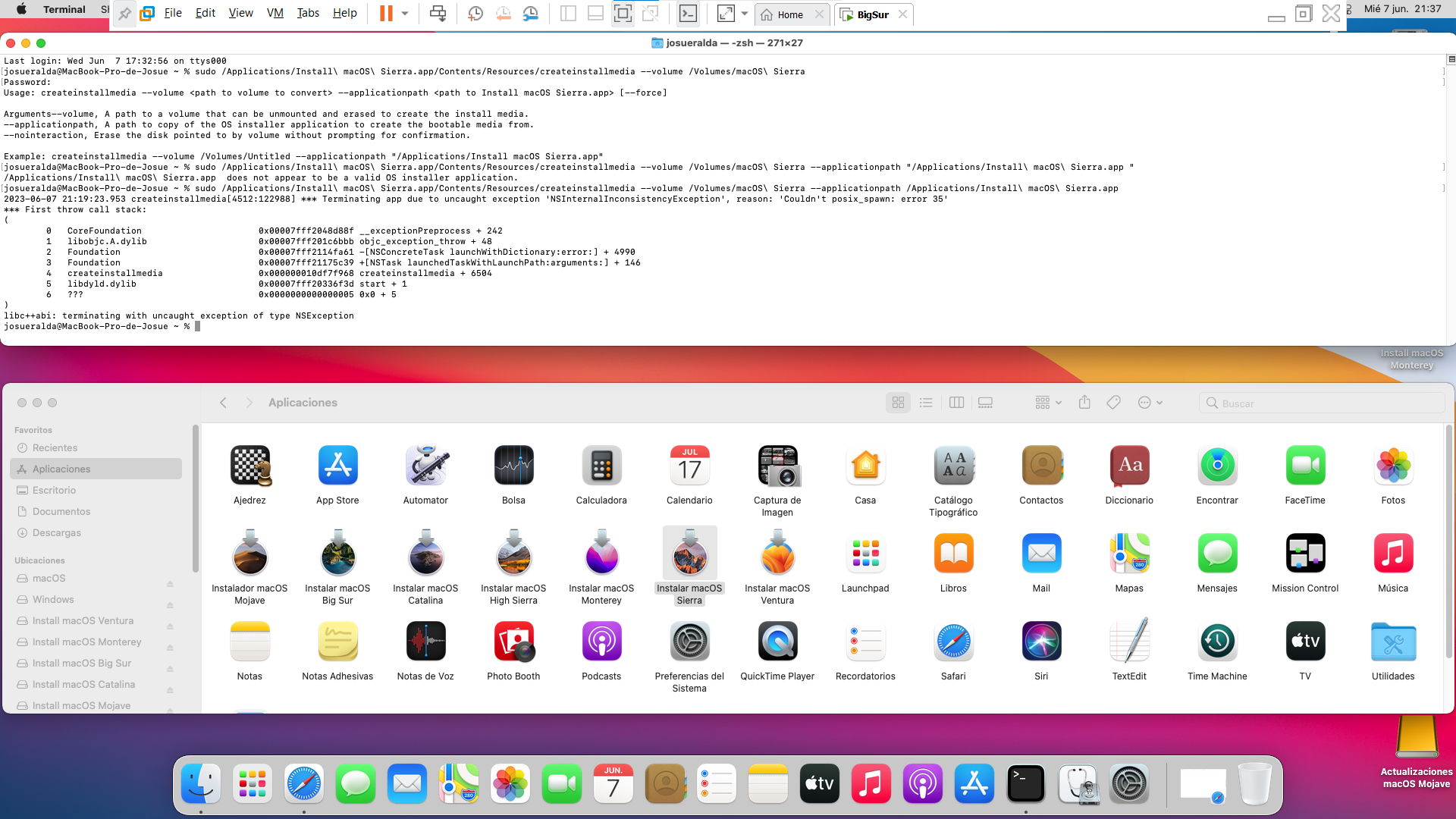Click the Finder share toolbar icon

point(1084,403)
